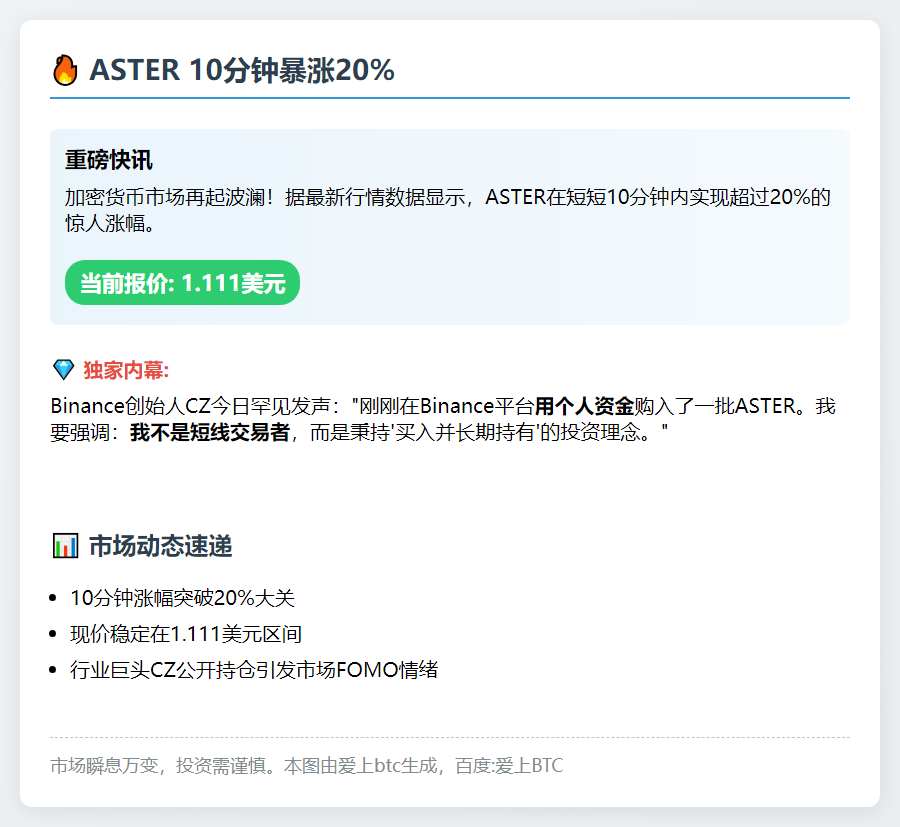
Task: Click the fire emoji next to the ASTER headline
Action: [x=65, y=70]
